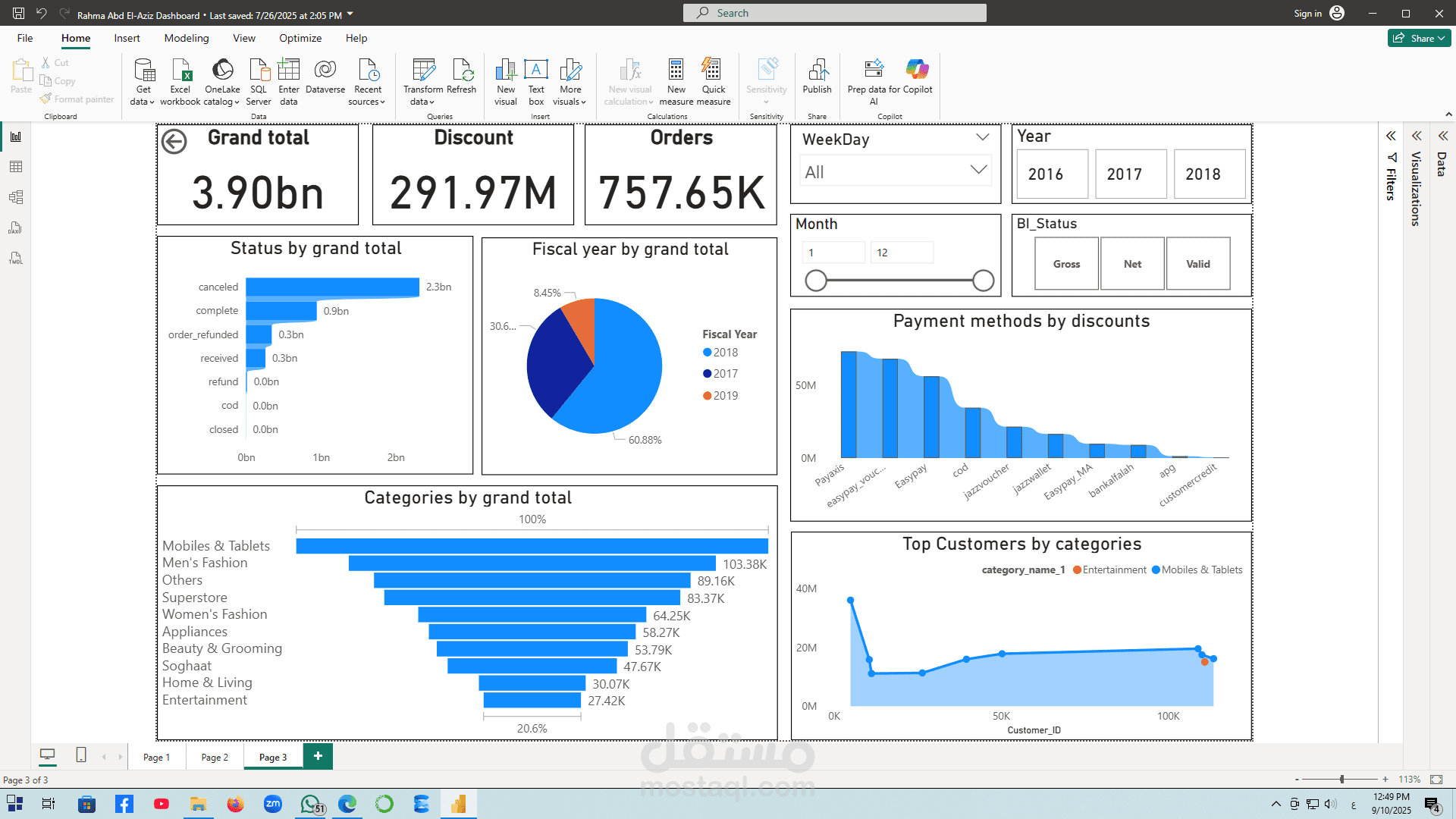Open the title bar file dropdown arrow

[350, 14]
